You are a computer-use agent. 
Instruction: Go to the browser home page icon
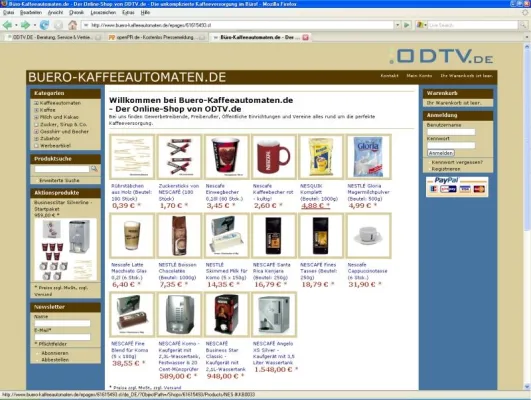point(72,25)
